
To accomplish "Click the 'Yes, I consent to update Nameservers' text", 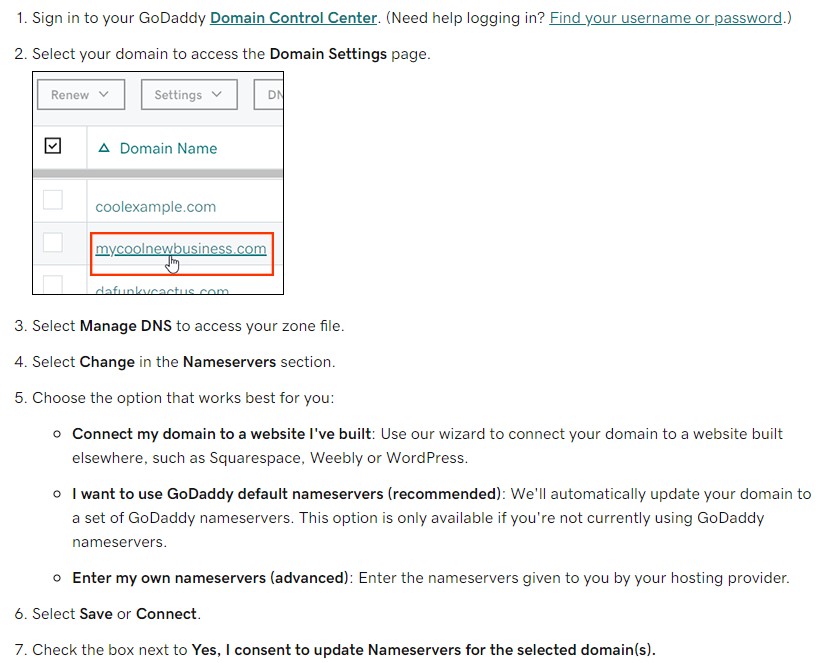I will pyautogui.click(x=424, y=650).
